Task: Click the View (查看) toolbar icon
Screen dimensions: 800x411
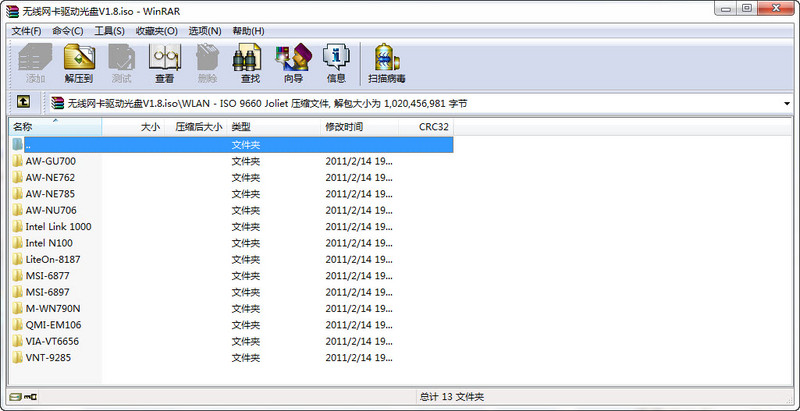Action: [164, 64]
